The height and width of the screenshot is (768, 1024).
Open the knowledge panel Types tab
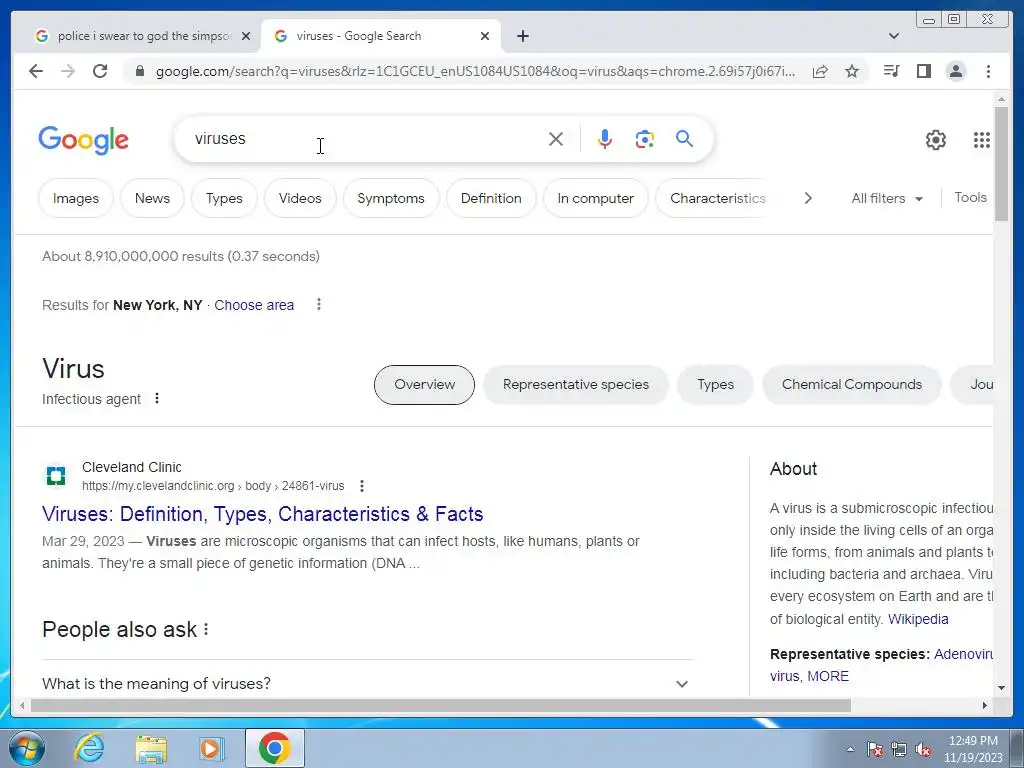(x=715, y=385)
